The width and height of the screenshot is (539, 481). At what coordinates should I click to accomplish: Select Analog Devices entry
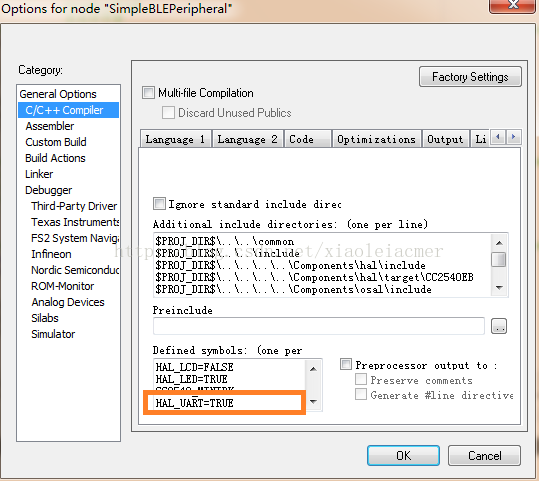pos(68,302)
